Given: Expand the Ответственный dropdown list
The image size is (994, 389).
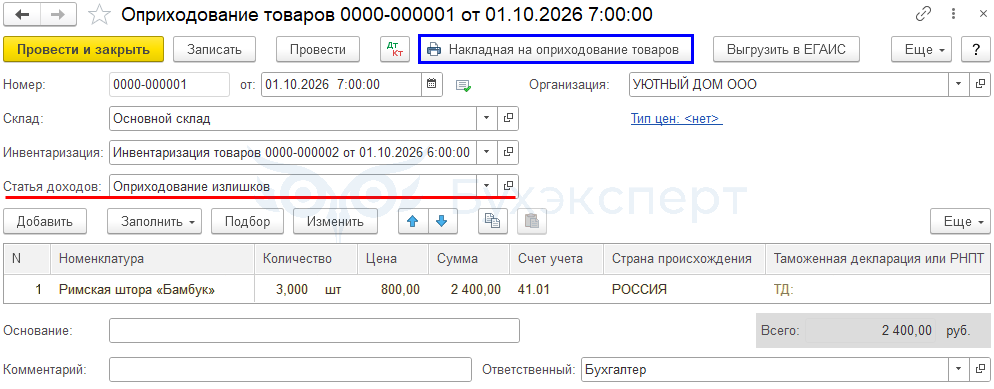Looking at the screenshot, I should [958, 369].
